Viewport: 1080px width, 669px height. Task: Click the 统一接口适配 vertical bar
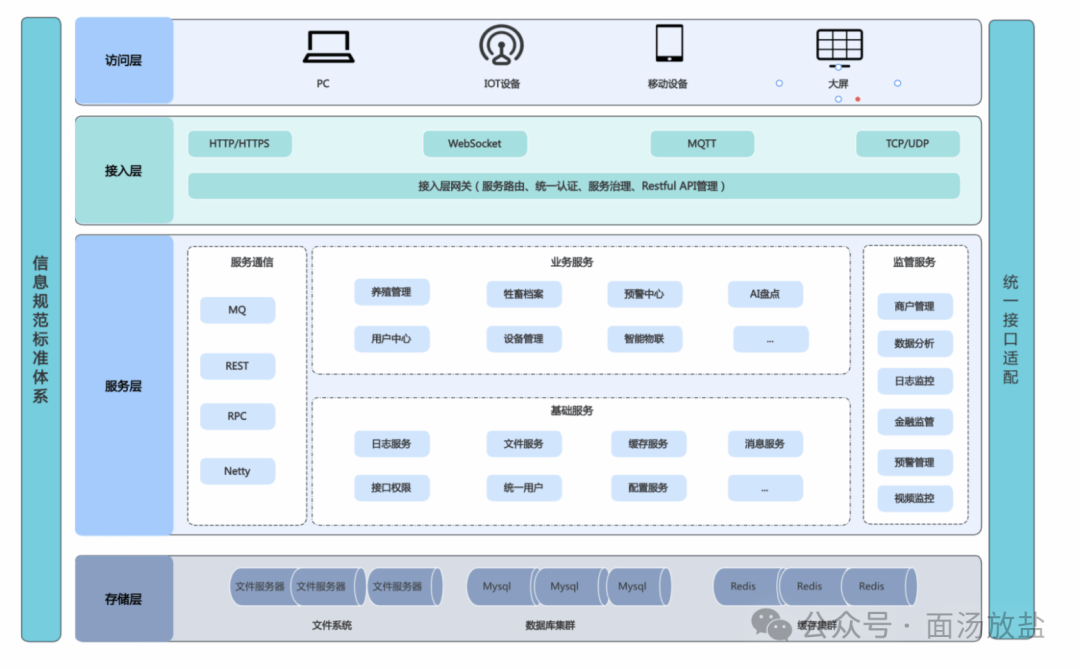point(1010,329)
